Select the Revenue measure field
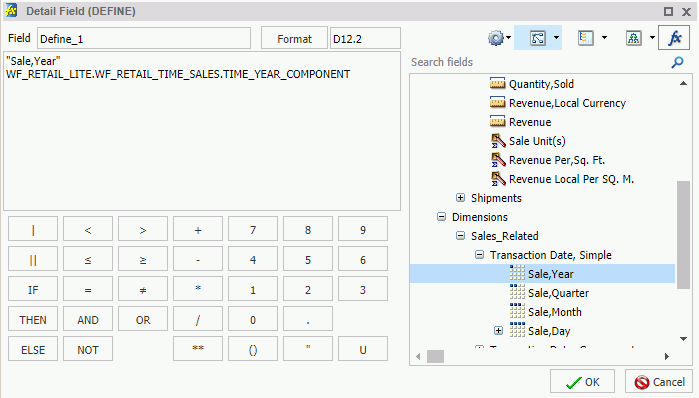 (530, 122)
